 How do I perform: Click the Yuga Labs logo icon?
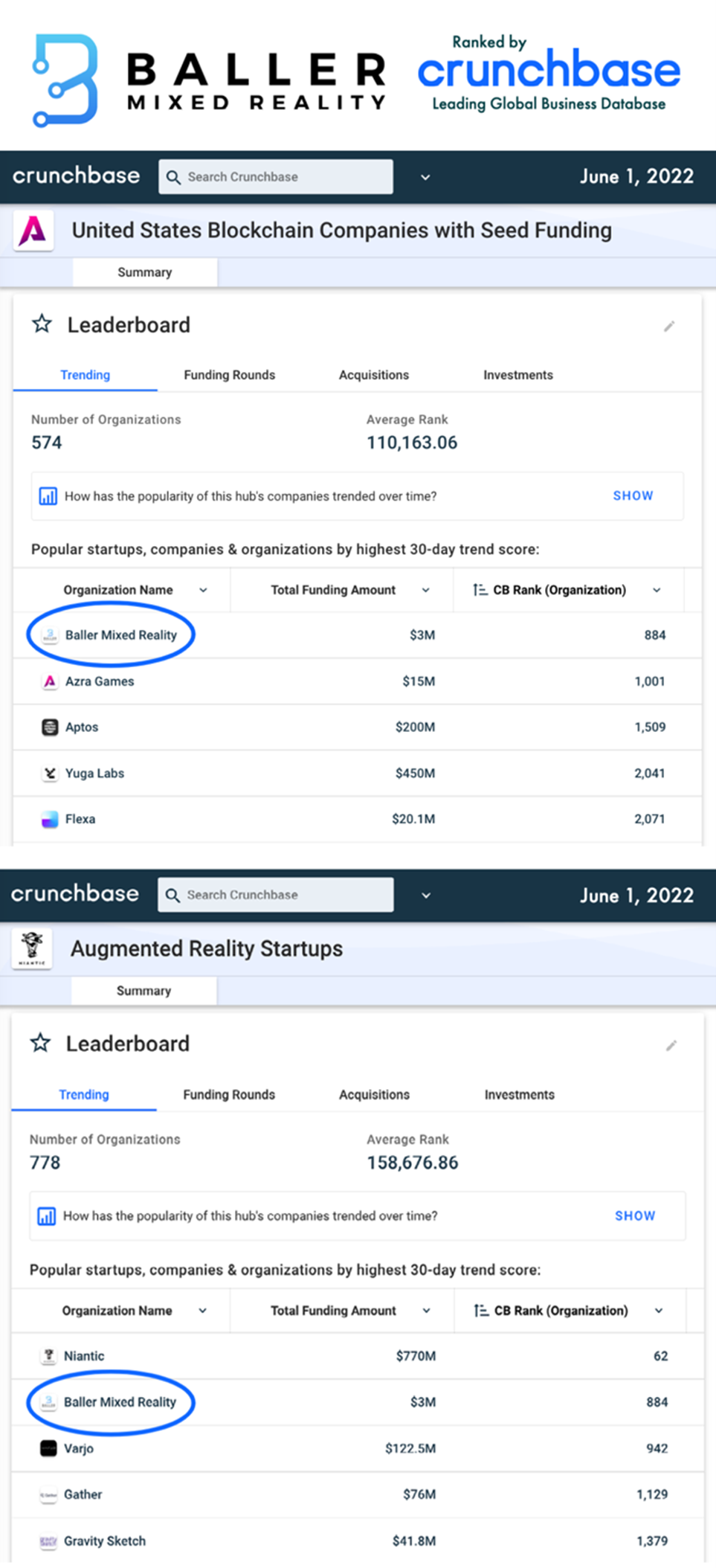coord(50,774)
